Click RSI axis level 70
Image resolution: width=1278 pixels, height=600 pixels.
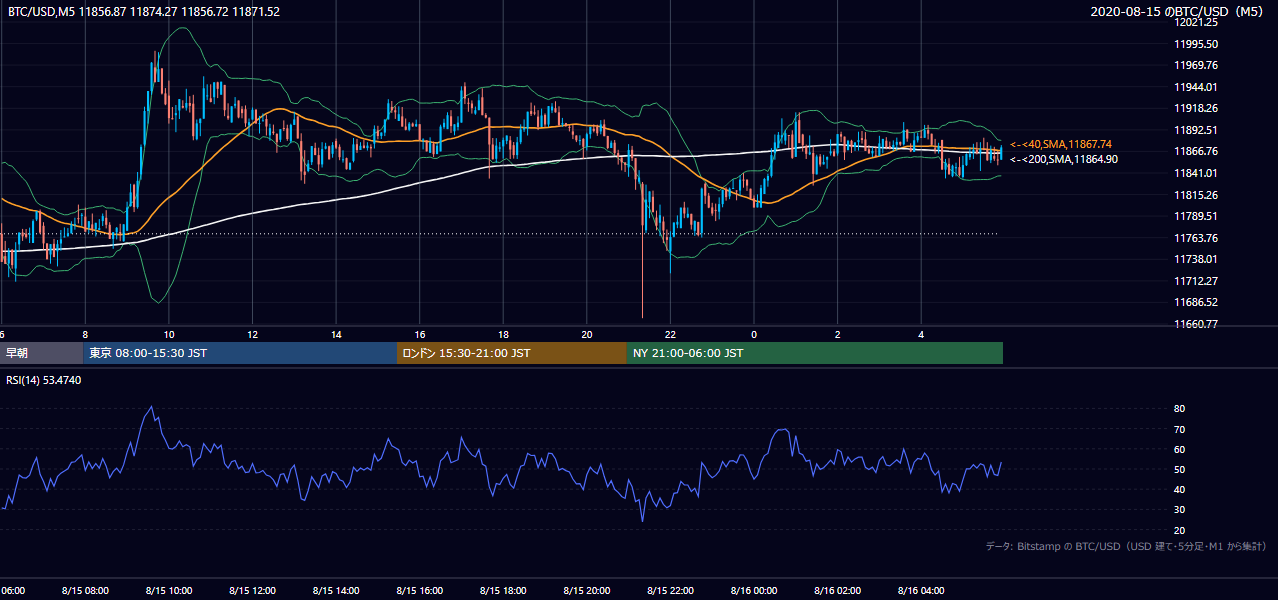[1180, 429]
